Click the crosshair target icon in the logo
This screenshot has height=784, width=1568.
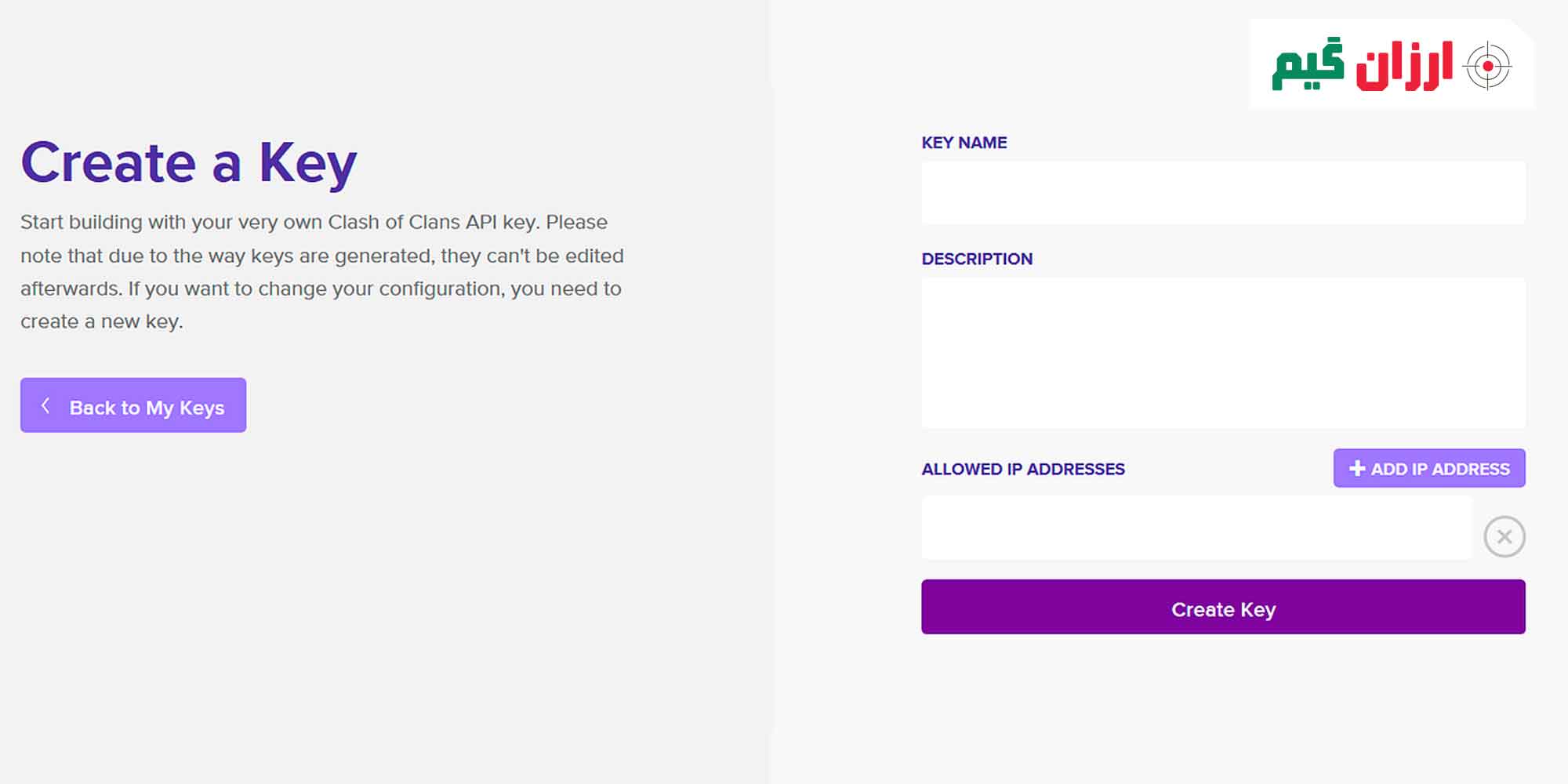(x=1487, y=67)
